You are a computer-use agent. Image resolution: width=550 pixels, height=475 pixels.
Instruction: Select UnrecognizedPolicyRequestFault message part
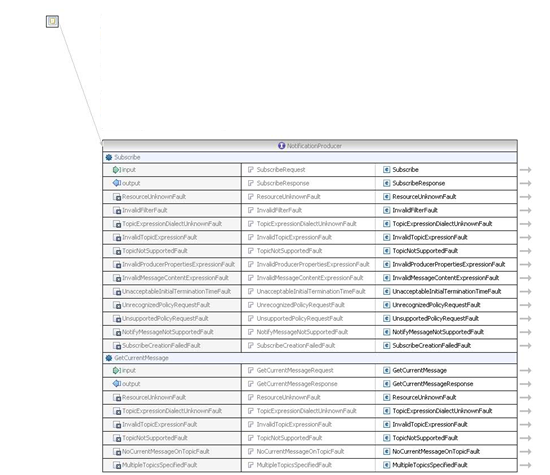click(300, 305)
